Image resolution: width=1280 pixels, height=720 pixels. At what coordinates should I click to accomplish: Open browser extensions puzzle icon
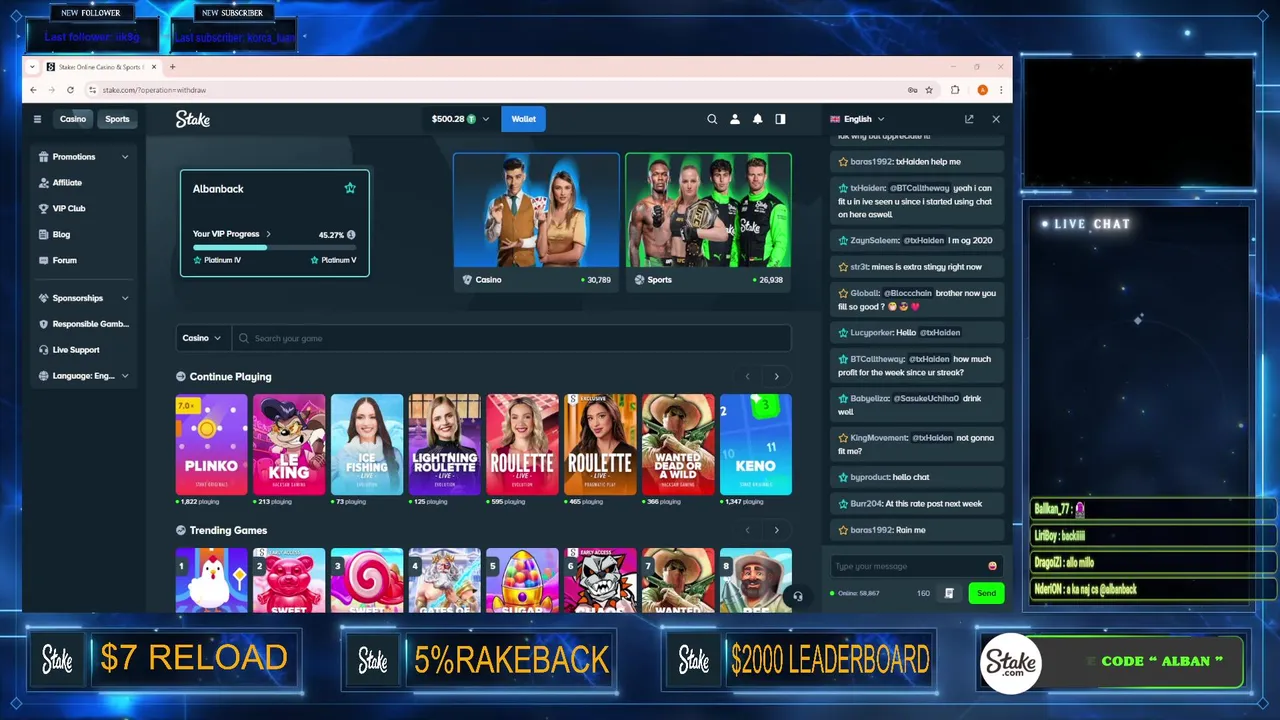point(955,90)
